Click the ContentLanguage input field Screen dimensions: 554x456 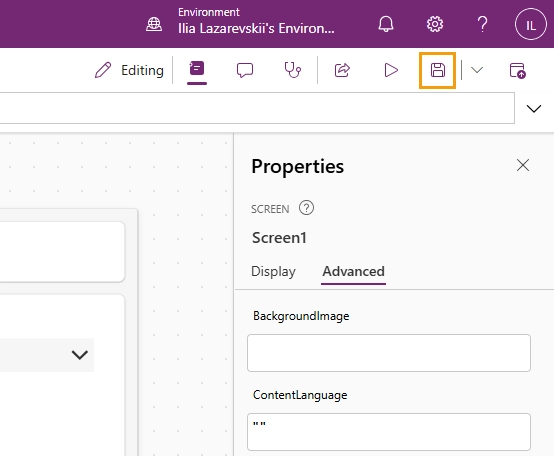pyautogui.click(x=389, y=432)
